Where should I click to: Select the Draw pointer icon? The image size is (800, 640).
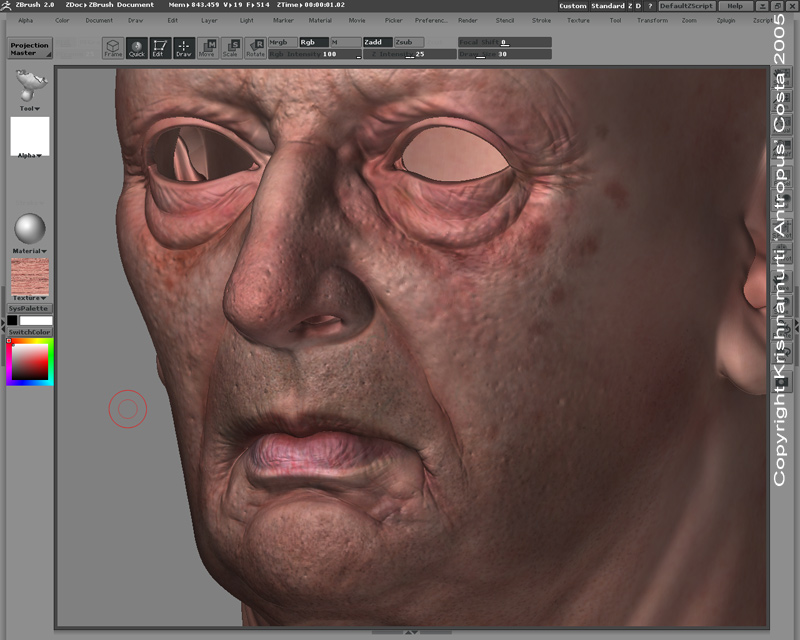pos(184,48)
